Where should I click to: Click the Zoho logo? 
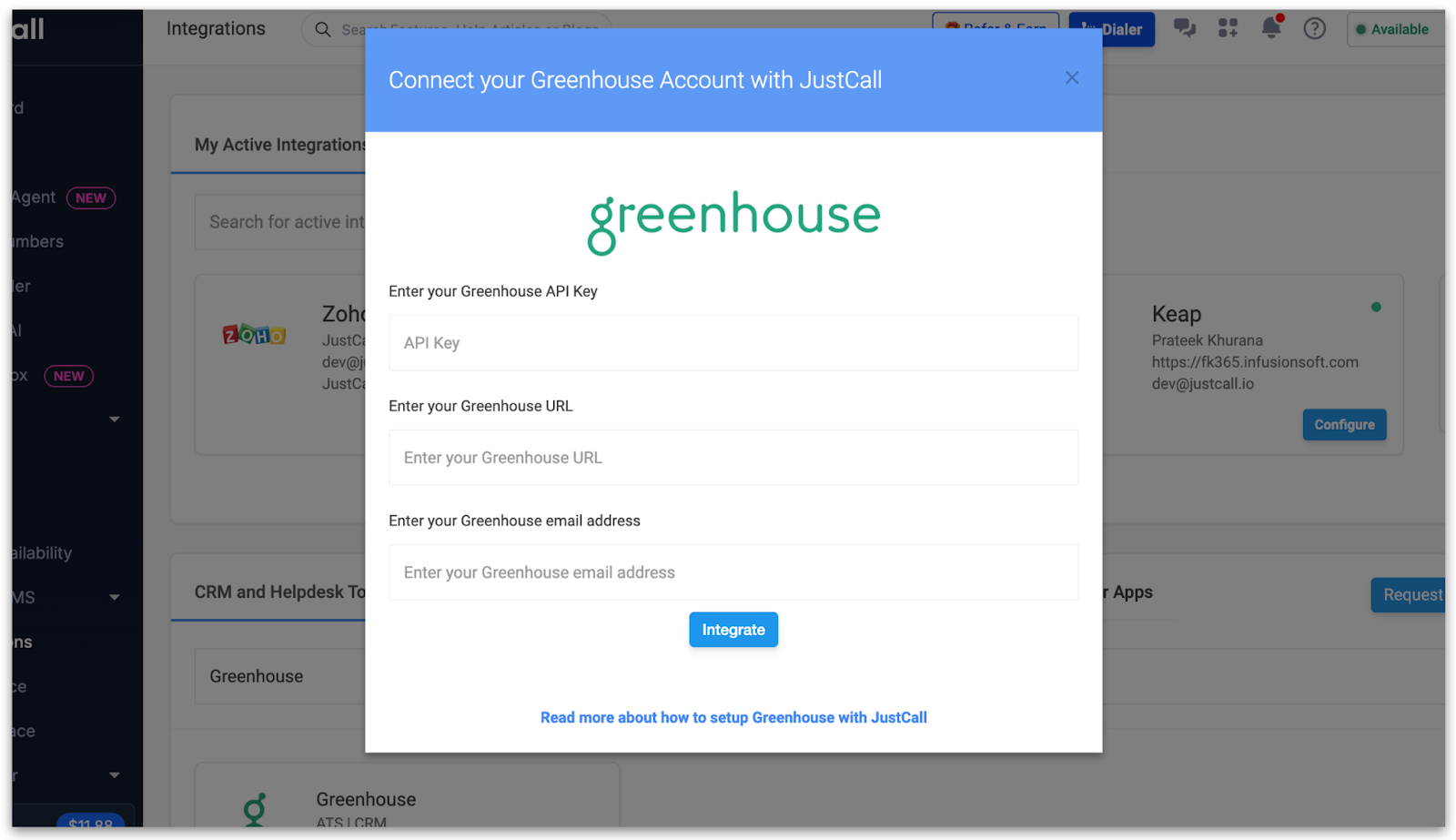coord(254,335)
